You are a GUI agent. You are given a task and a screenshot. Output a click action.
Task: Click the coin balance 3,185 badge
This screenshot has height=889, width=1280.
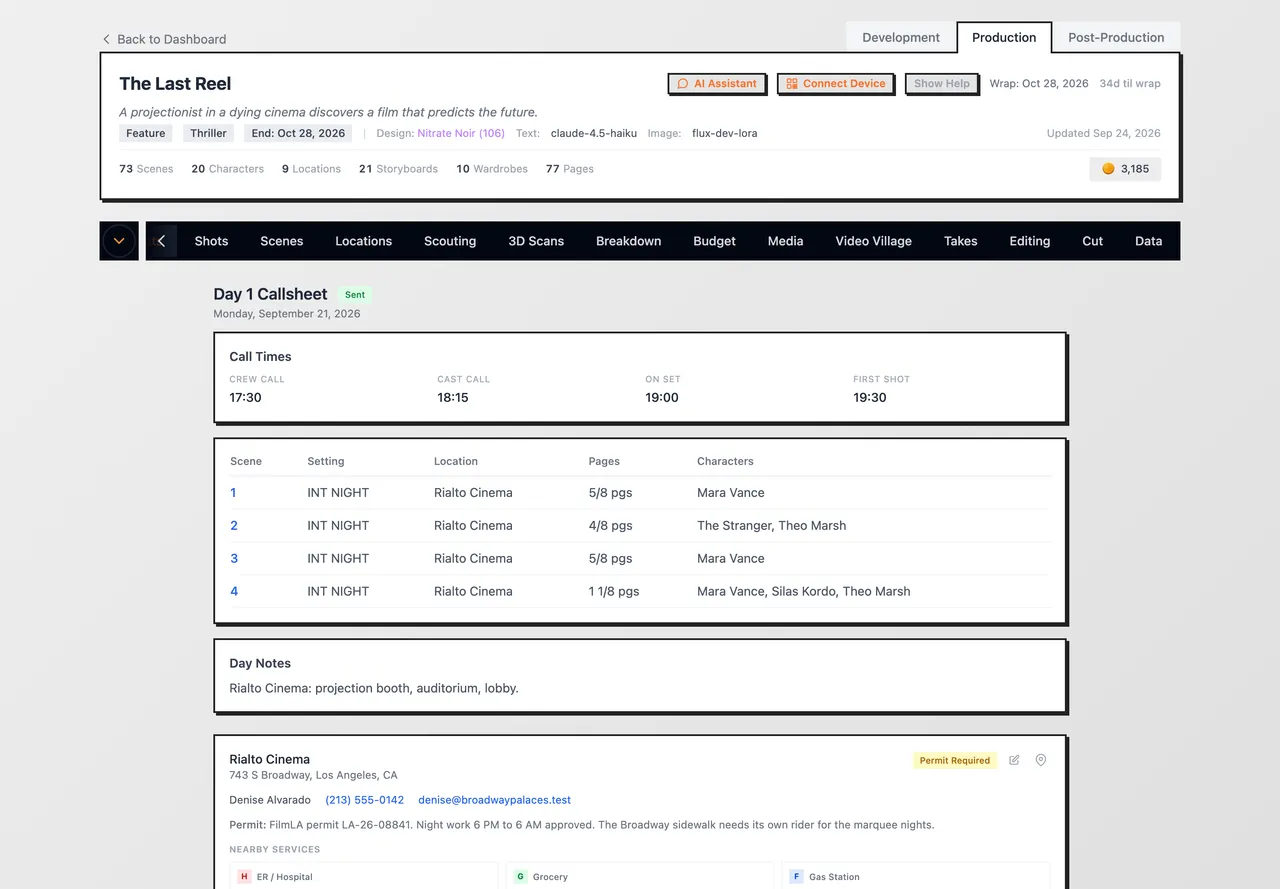tap(1125, 169)
